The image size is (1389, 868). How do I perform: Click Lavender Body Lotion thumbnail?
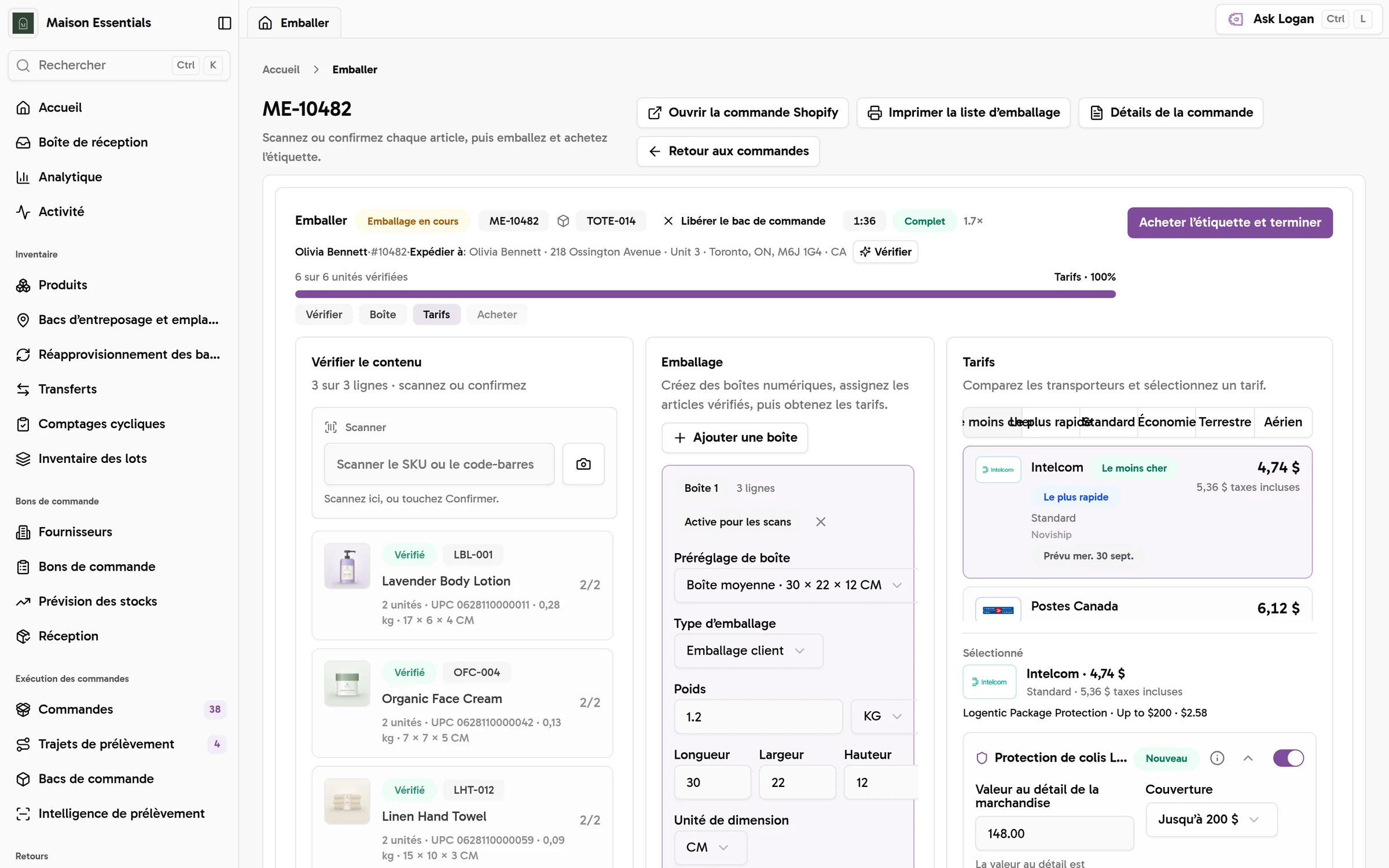pos(347,566)
